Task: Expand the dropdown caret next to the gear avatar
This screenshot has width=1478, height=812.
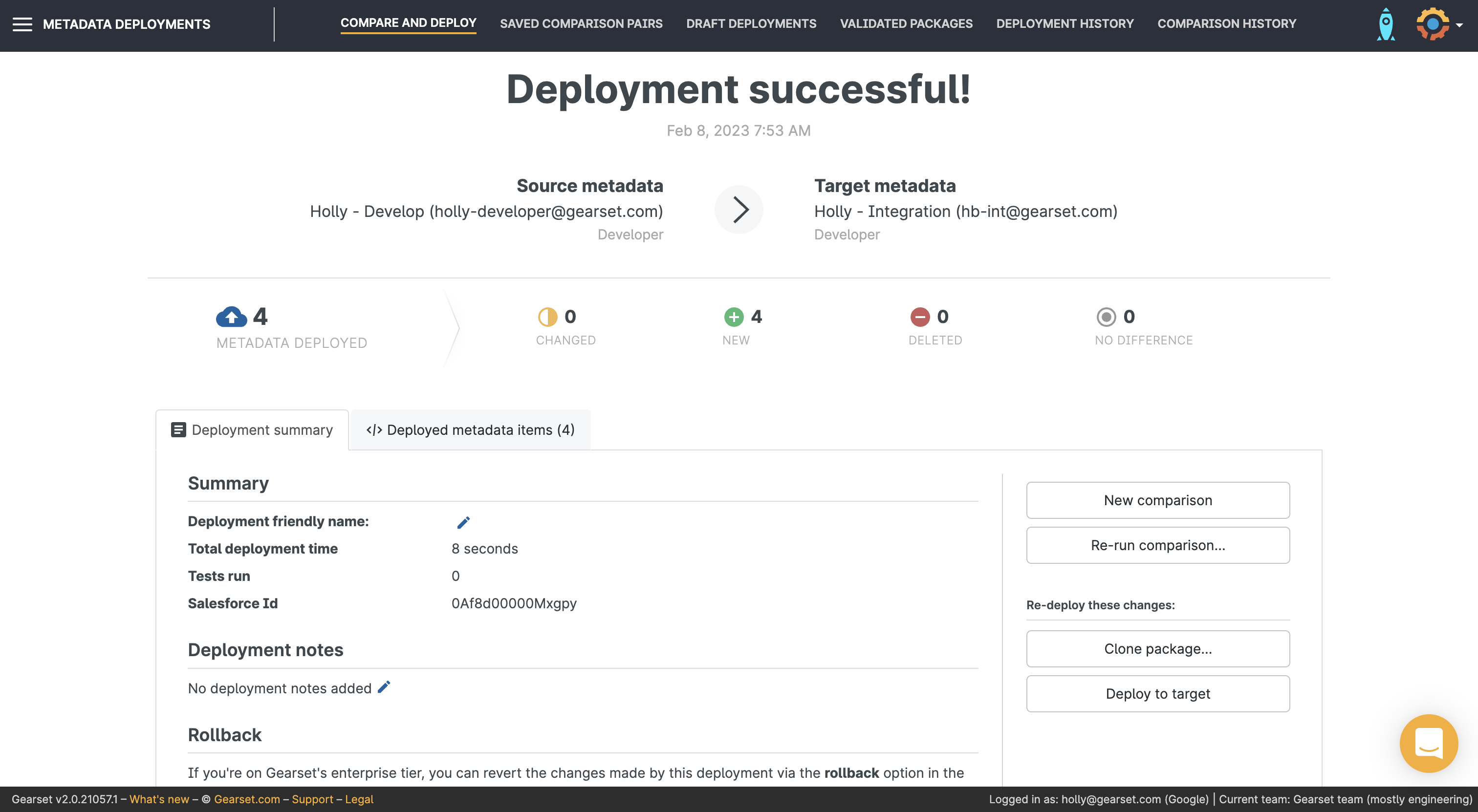Action: pos(1459,25)
